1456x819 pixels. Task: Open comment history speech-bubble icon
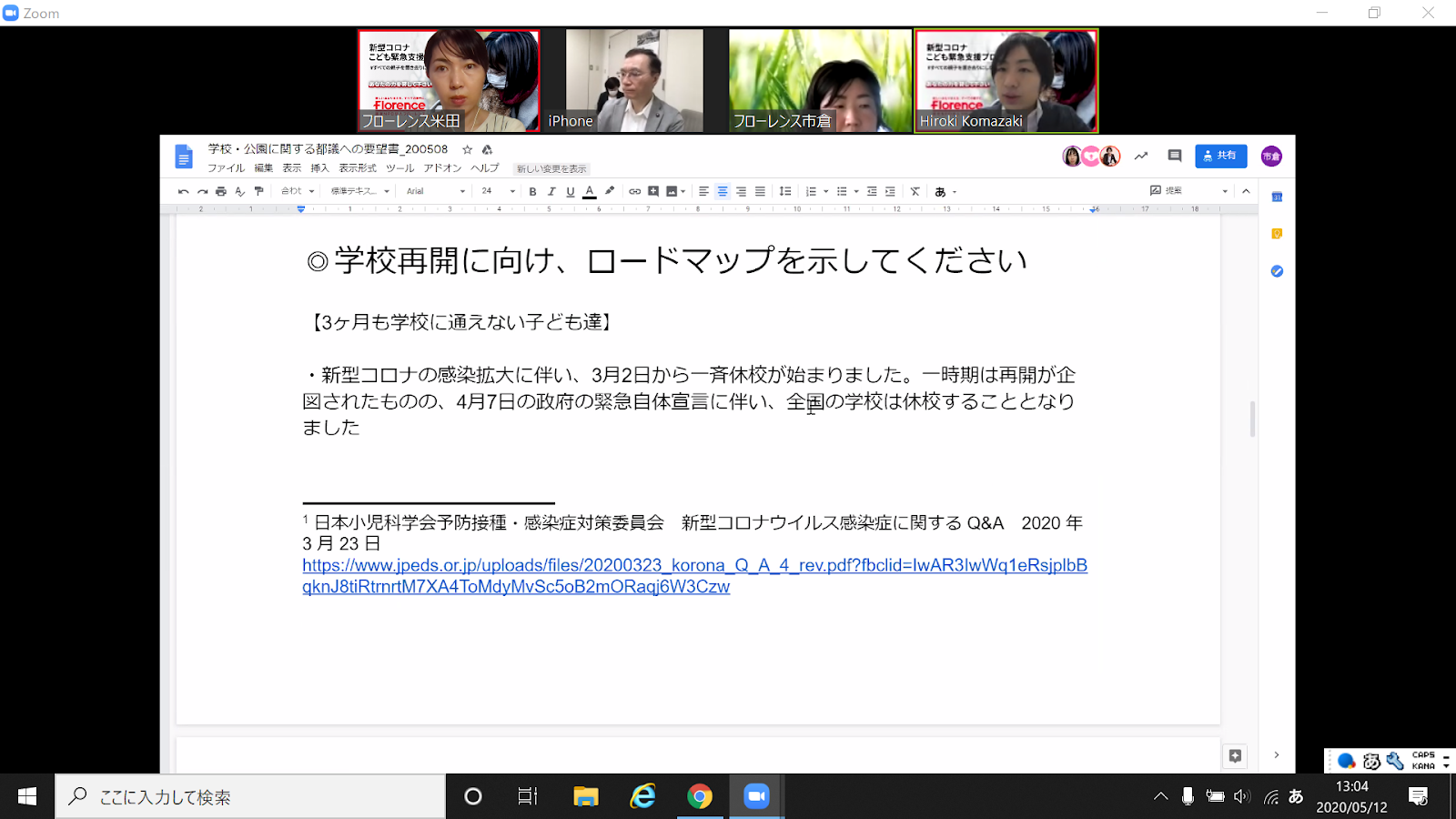pos(1175,156)
